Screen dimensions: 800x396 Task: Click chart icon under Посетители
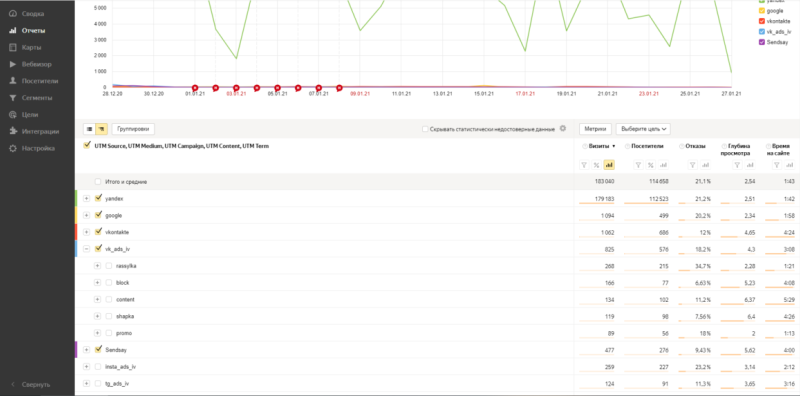coord(663,165)
